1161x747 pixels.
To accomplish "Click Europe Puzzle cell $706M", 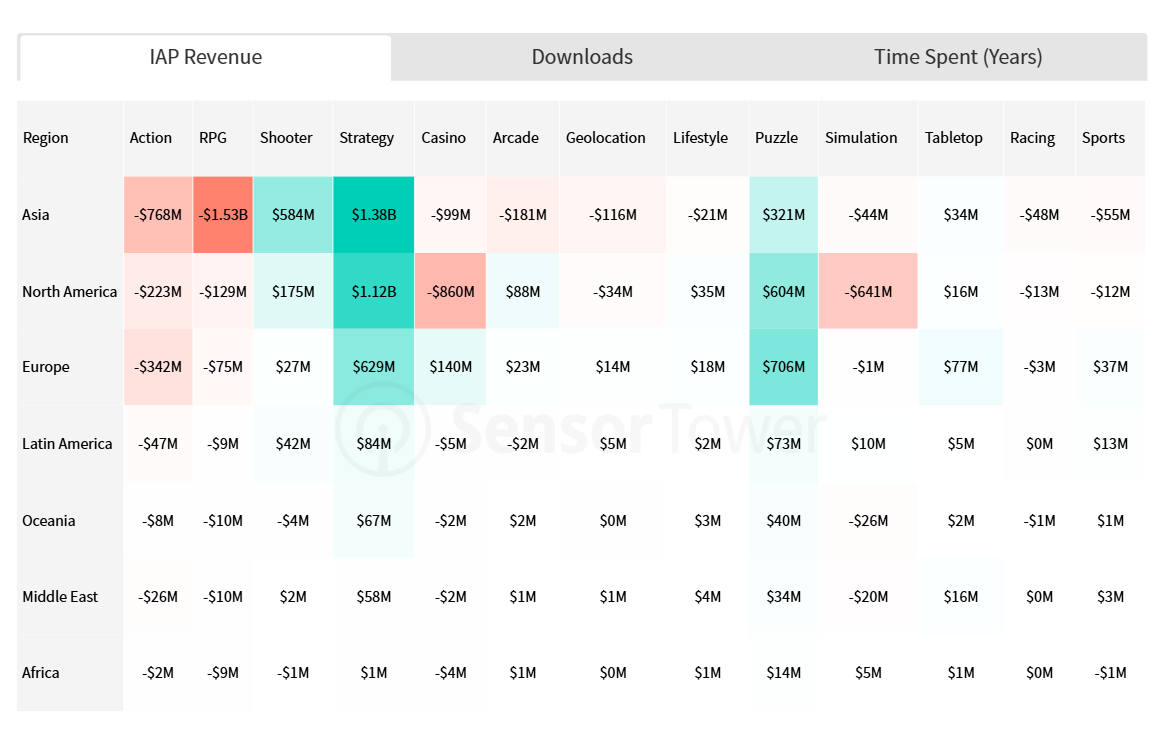I will (783, 367).
